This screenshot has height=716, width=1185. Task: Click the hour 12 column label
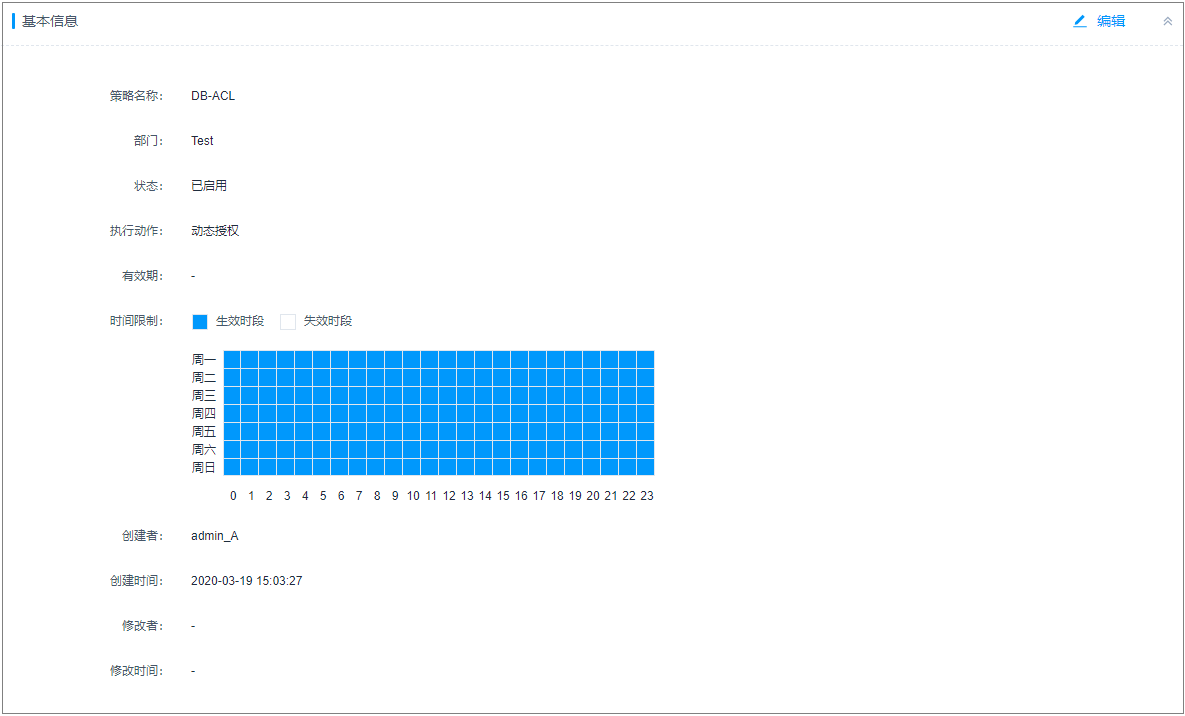coord(449,495)
